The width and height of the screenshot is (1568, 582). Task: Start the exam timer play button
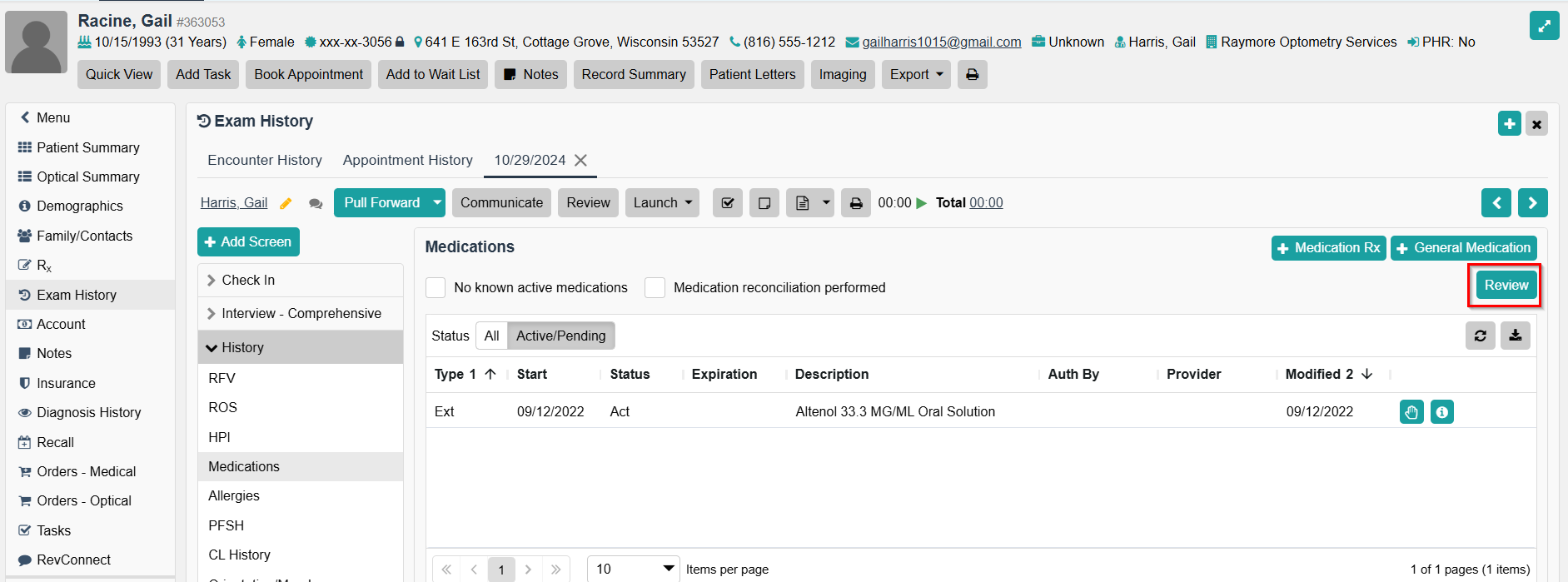[921, 203]
